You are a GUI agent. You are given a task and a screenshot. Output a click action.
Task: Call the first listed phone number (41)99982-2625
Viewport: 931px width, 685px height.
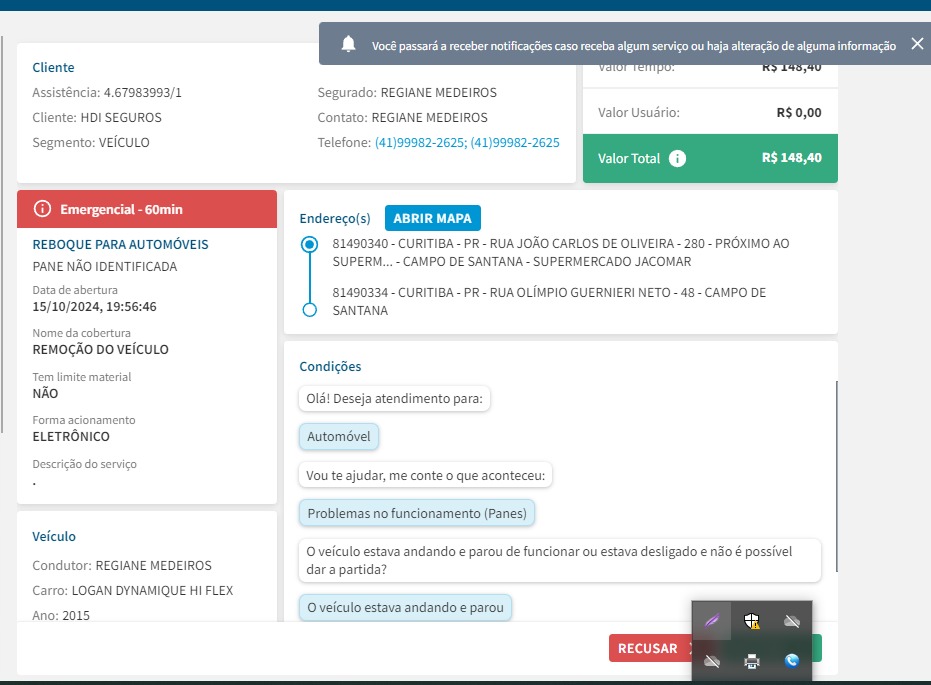click(420, 142)
